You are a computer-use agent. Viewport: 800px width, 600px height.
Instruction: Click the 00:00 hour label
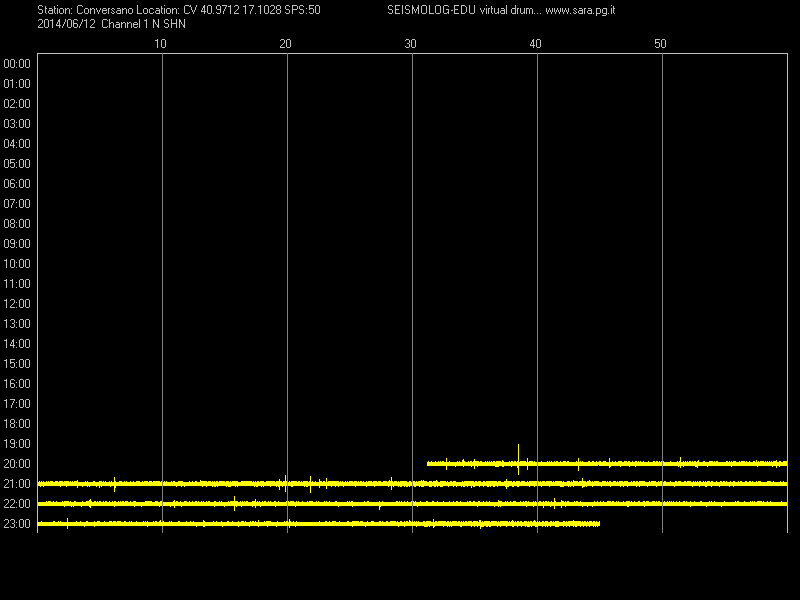click(17, 64)
